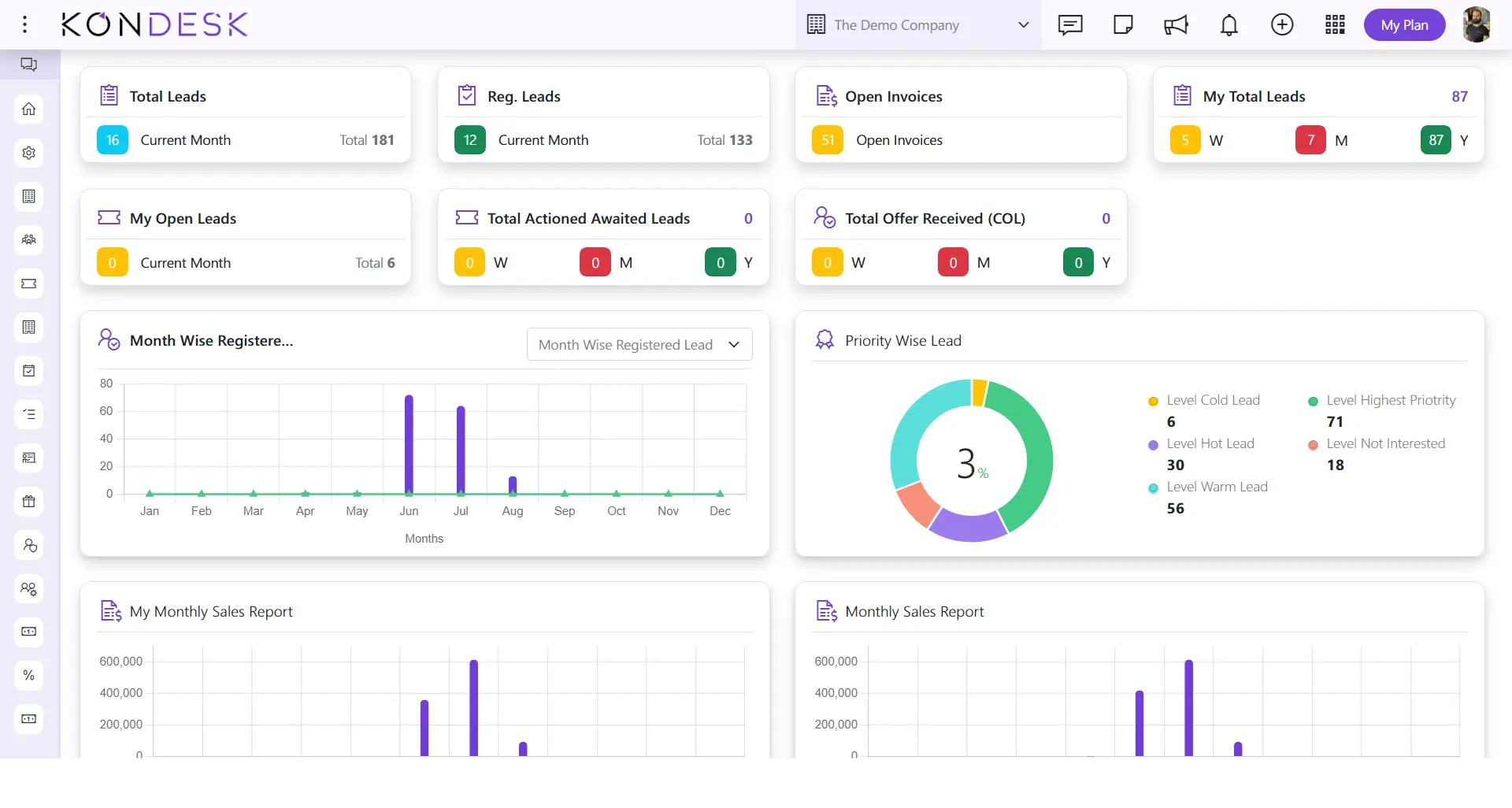Click the green segment of the priority donut chart
Image resolution: width=1512 pixels, height=808 pixels.
coord(1033,449)
